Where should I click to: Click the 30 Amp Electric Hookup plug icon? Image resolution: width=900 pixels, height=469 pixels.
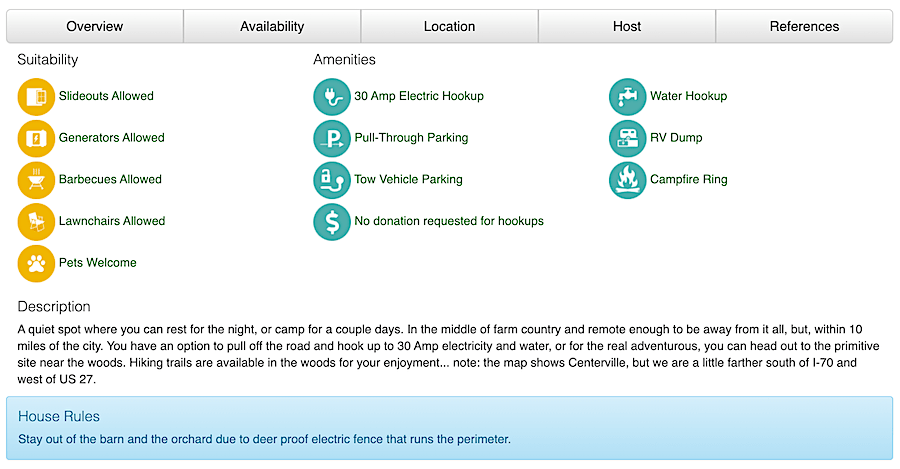coord(332,97)
